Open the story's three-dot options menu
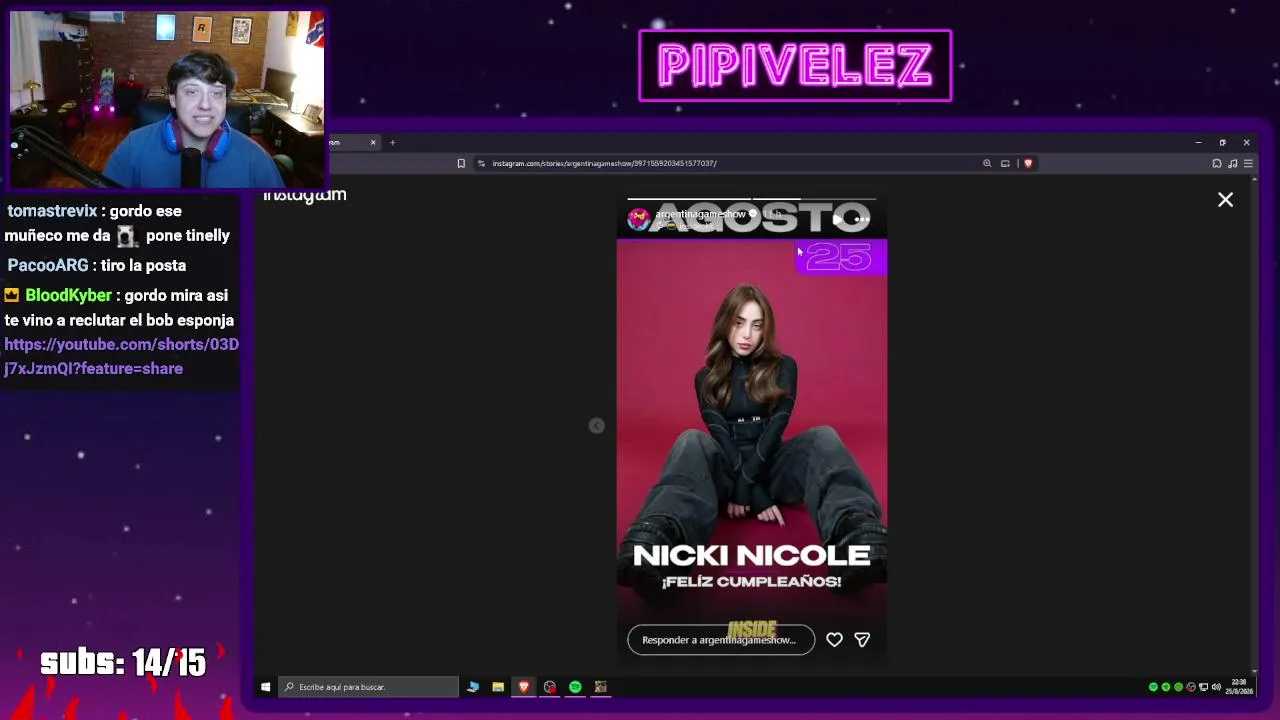 click(x=862, y=219)
